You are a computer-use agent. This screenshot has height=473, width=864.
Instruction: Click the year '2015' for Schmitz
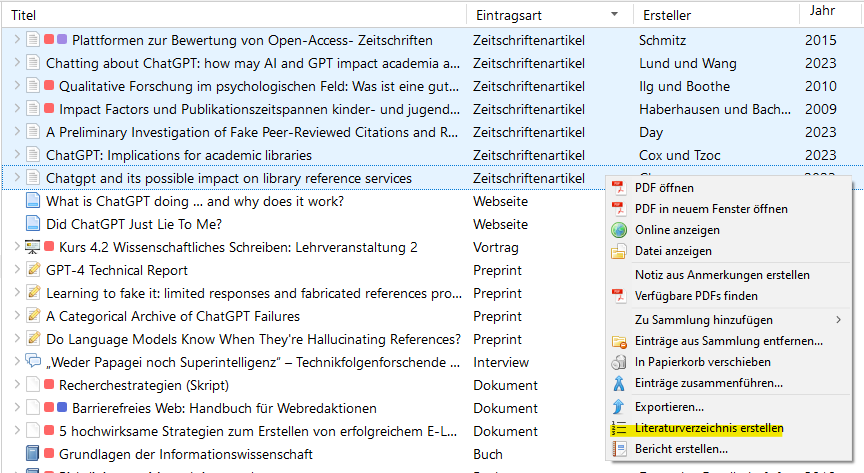coord(820,40)
